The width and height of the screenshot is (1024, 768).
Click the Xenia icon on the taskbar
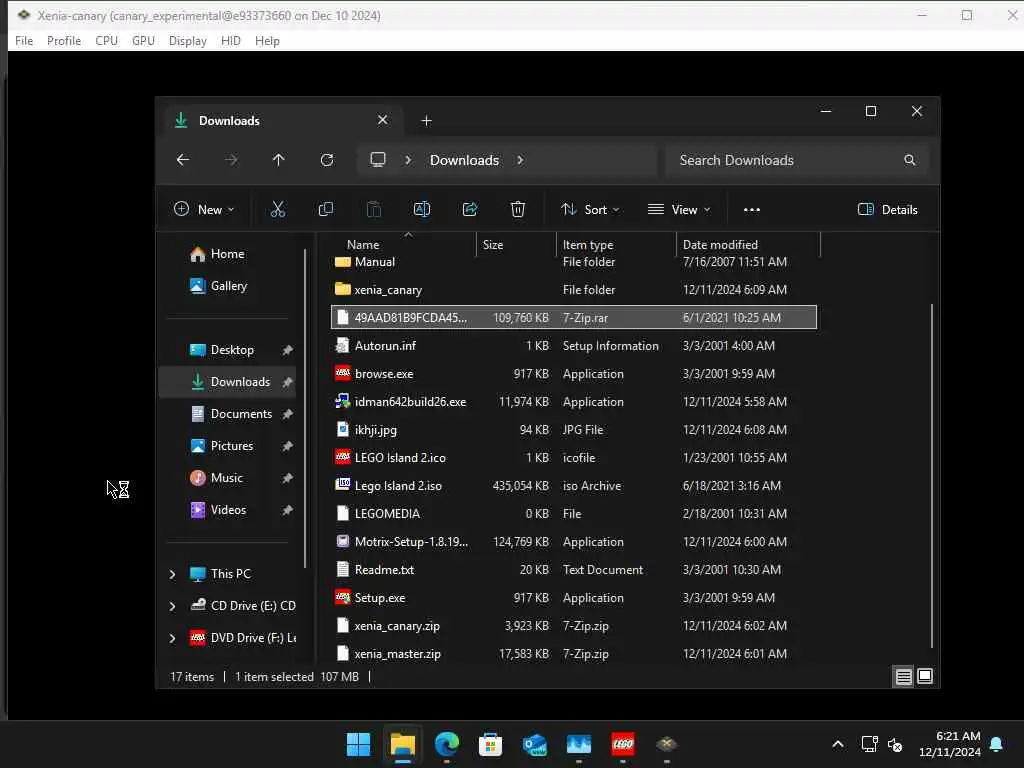667,744
